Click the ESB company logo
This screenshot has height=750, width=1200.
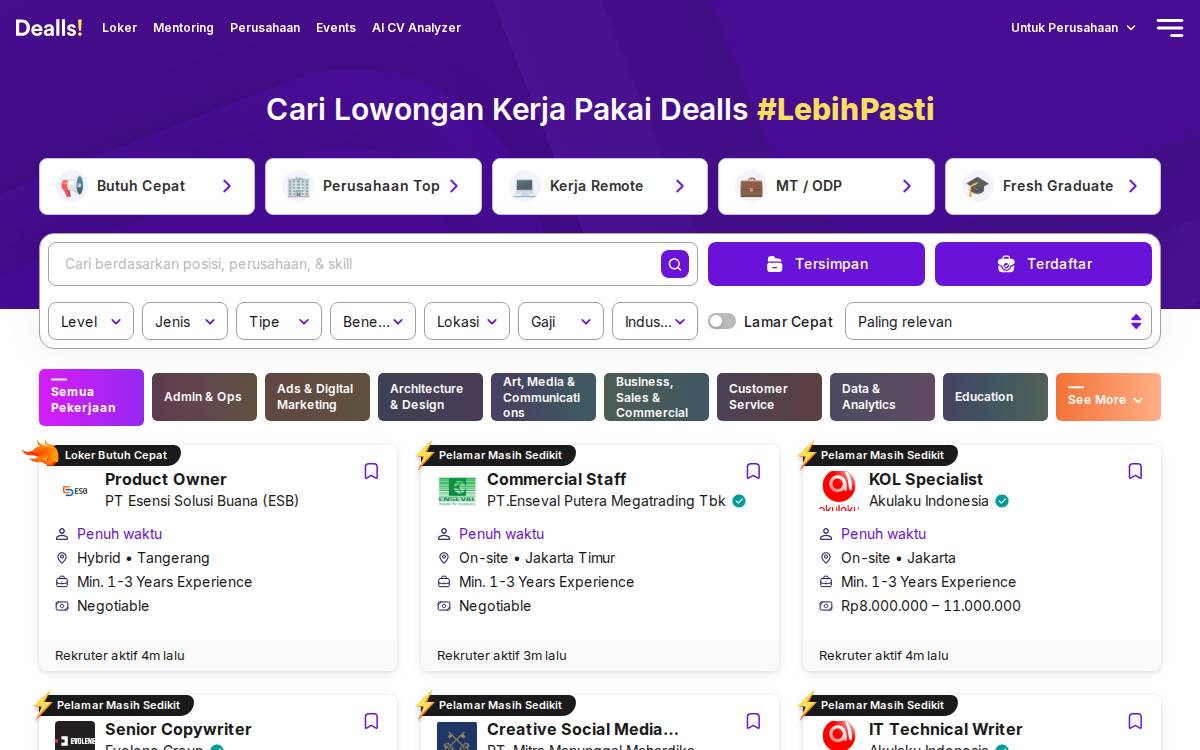(x=75, y=491)
